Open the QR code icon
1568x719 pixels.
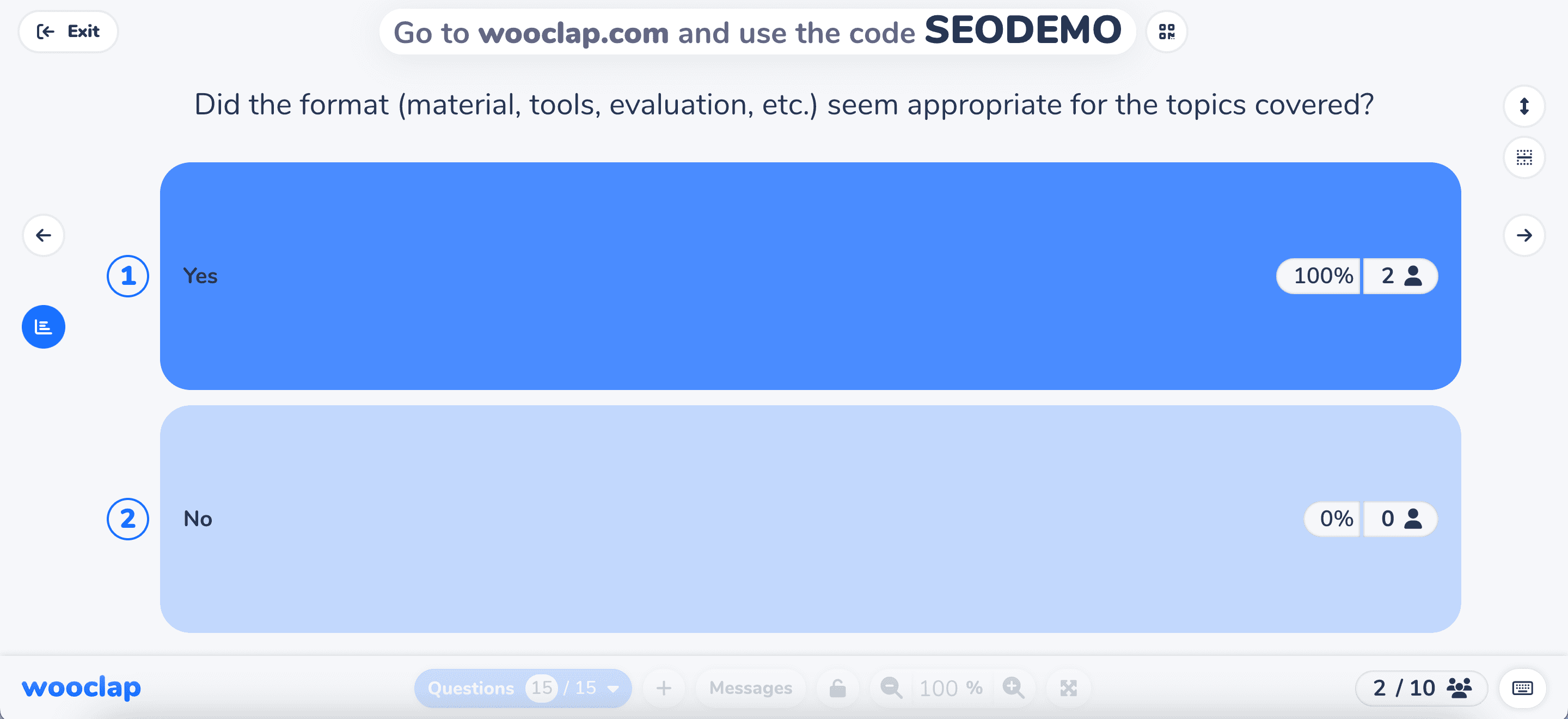(1166, 32)
